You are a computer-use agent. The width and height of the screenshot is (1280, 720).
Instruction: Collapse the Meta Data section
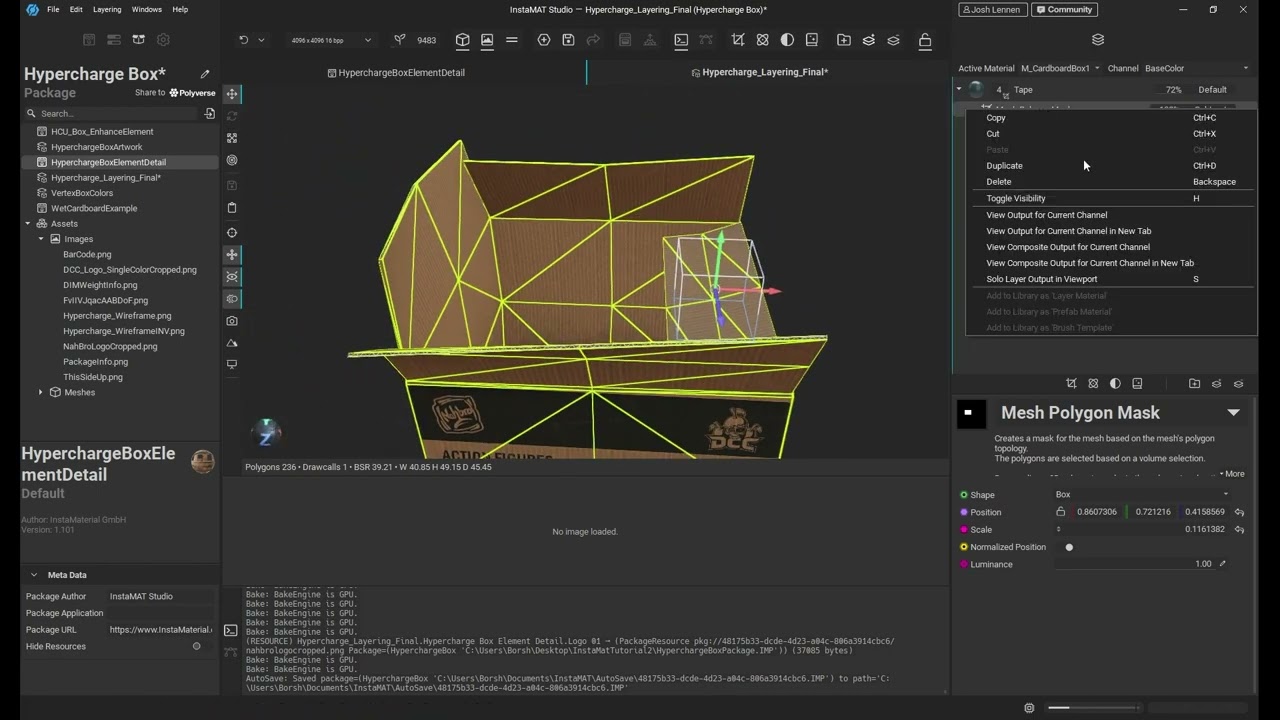33,575
